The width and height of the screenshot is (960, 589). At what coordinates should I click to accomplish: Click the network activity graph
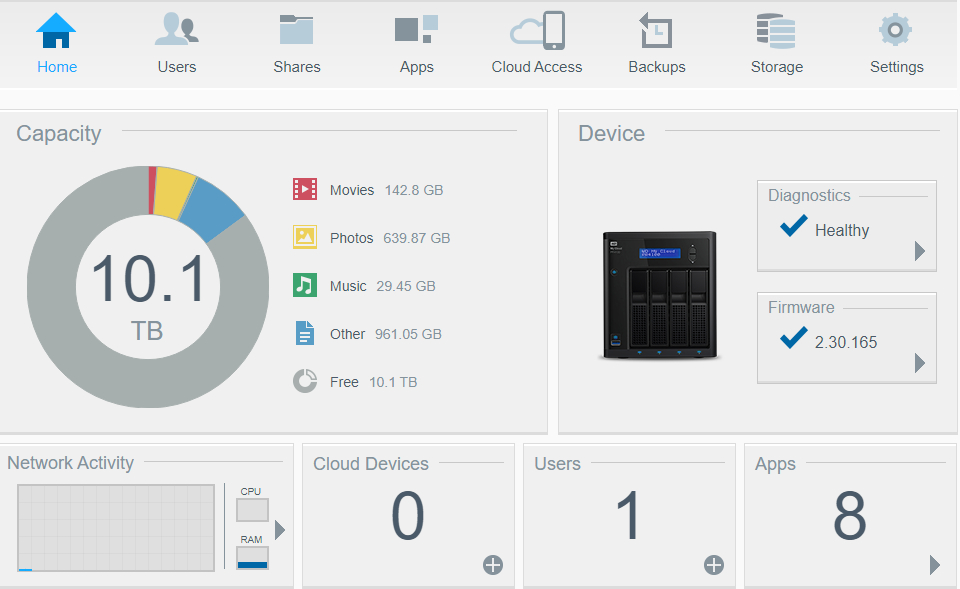coord(116,528)
